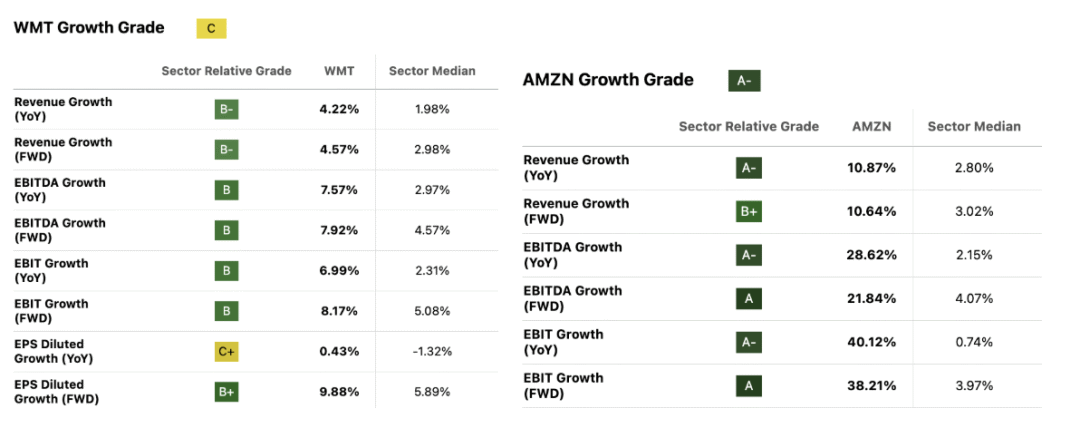The height and width of the screenshot is (428, 1080).
Task: Select the 9.88% WMT EPS growth value
Action: [339, 391]
